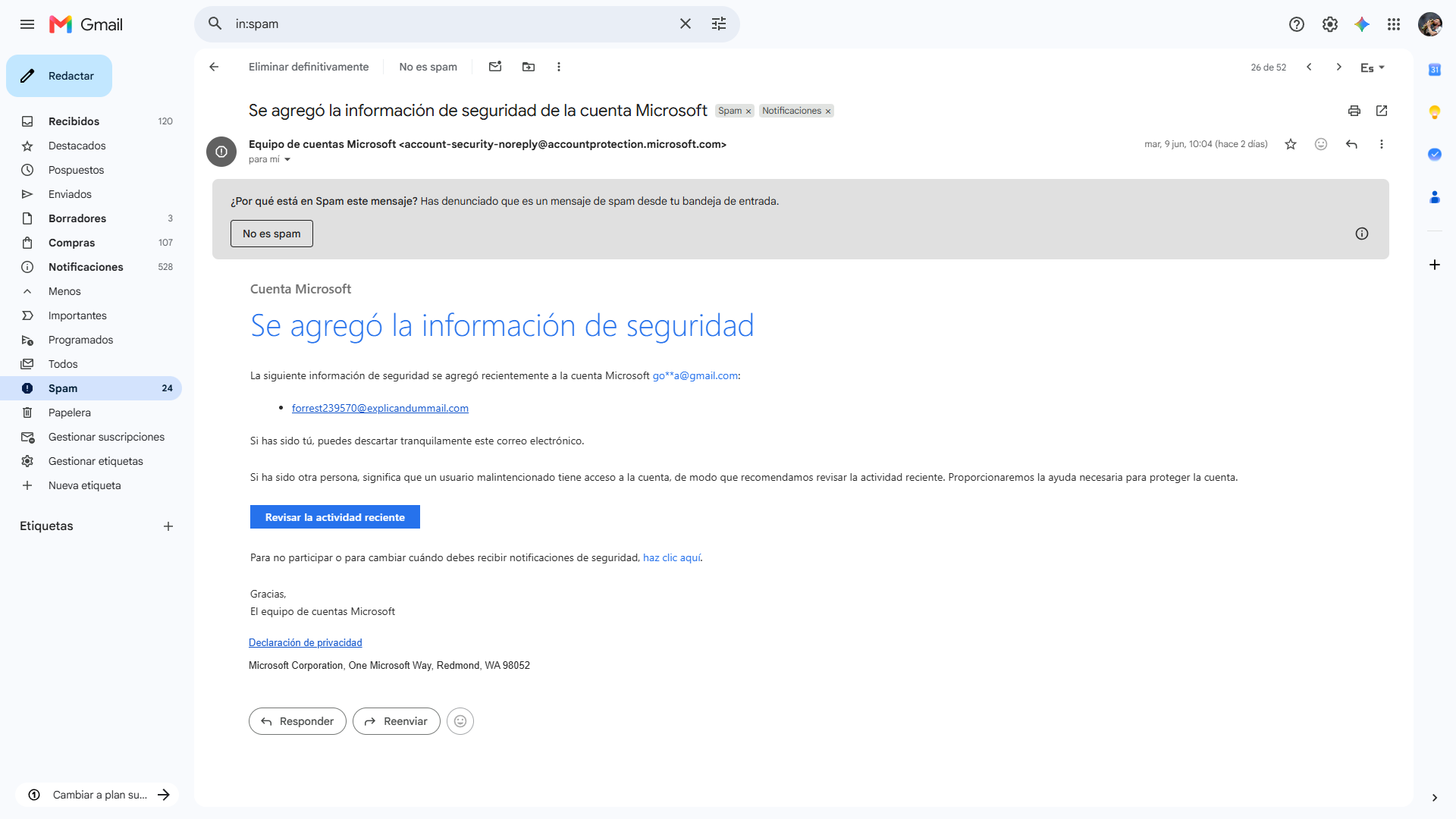
Task: Click spam banner info icon
Action: pyautogui.click(x=1362, y=234)
